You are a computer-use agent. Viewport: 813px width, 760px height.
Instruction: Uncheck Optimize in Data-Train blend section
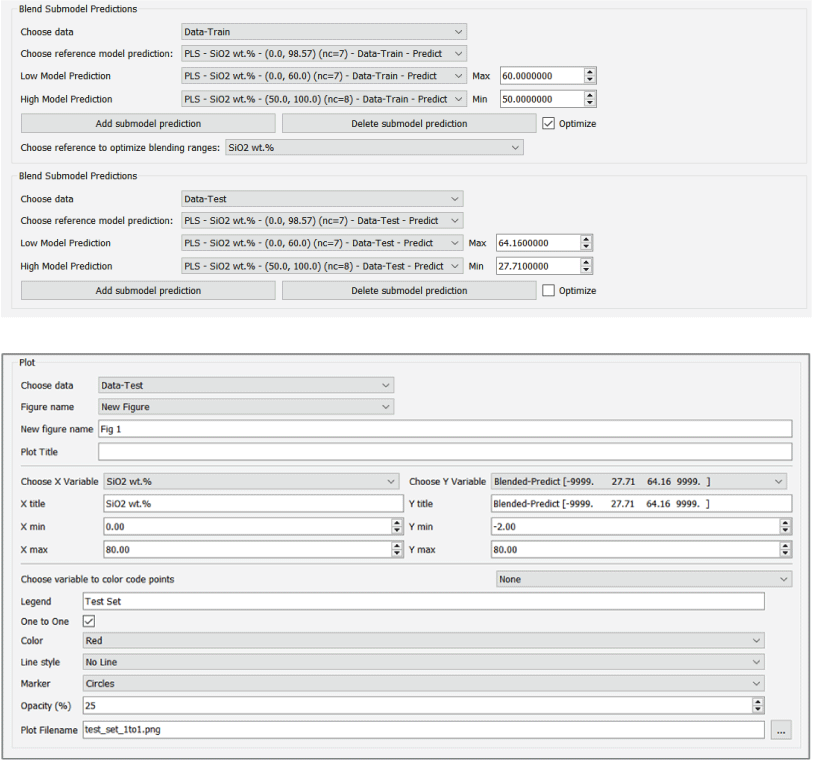[x=549, y=124]
